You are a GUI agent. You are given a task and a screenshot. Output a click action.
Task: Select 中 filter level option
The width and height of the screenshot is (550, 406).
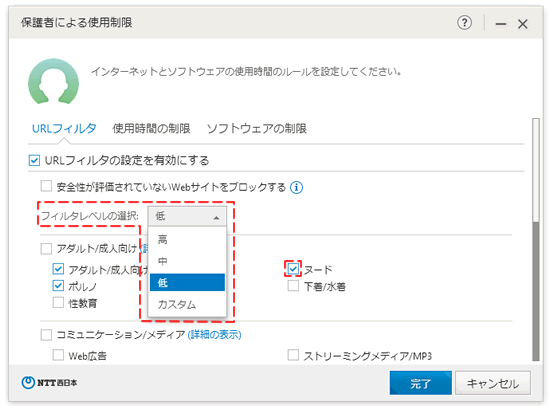(187, 261)
